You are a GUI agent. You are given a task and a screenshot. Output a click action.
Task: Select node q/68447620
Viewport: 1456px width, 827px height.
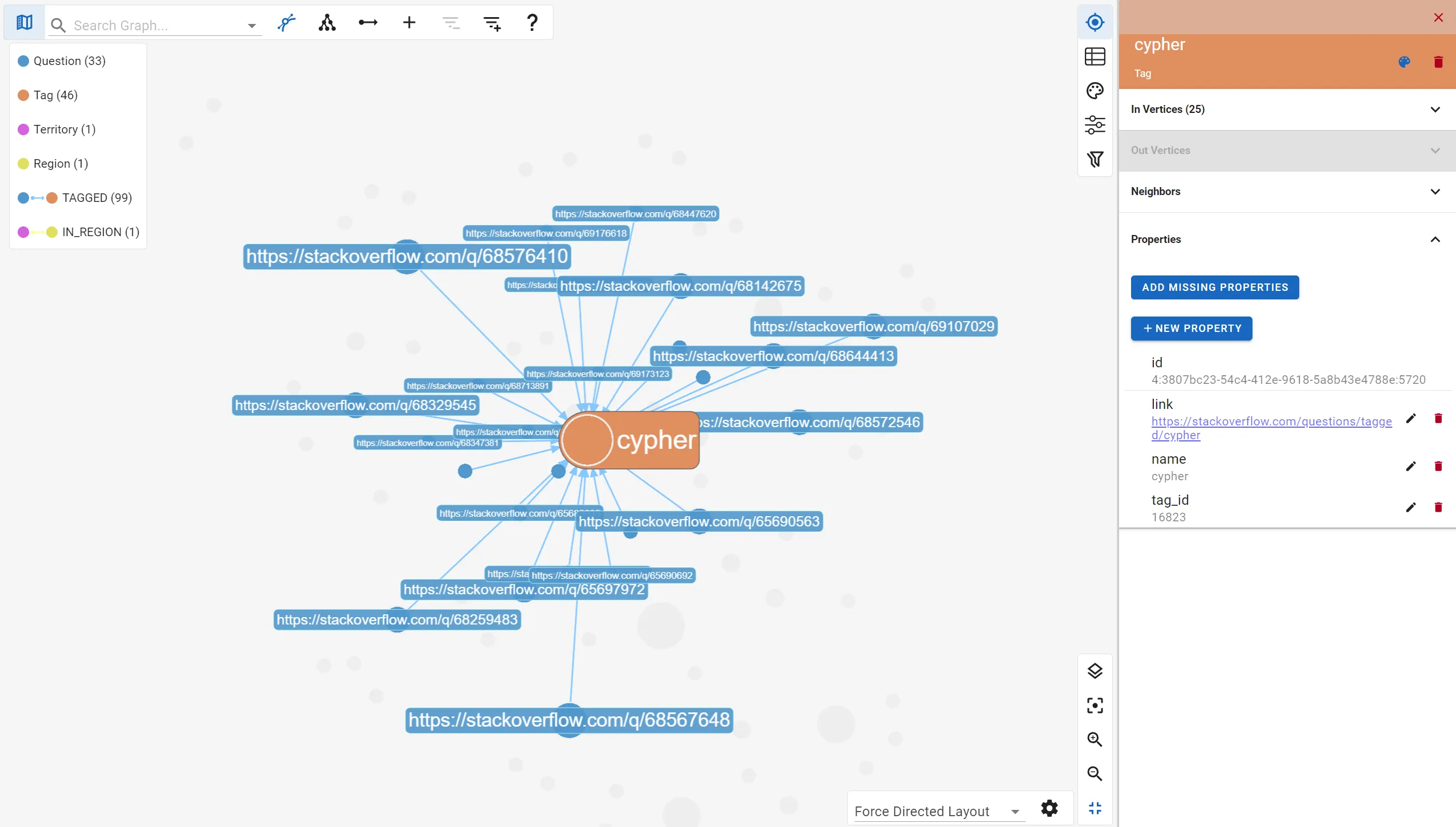635,214
